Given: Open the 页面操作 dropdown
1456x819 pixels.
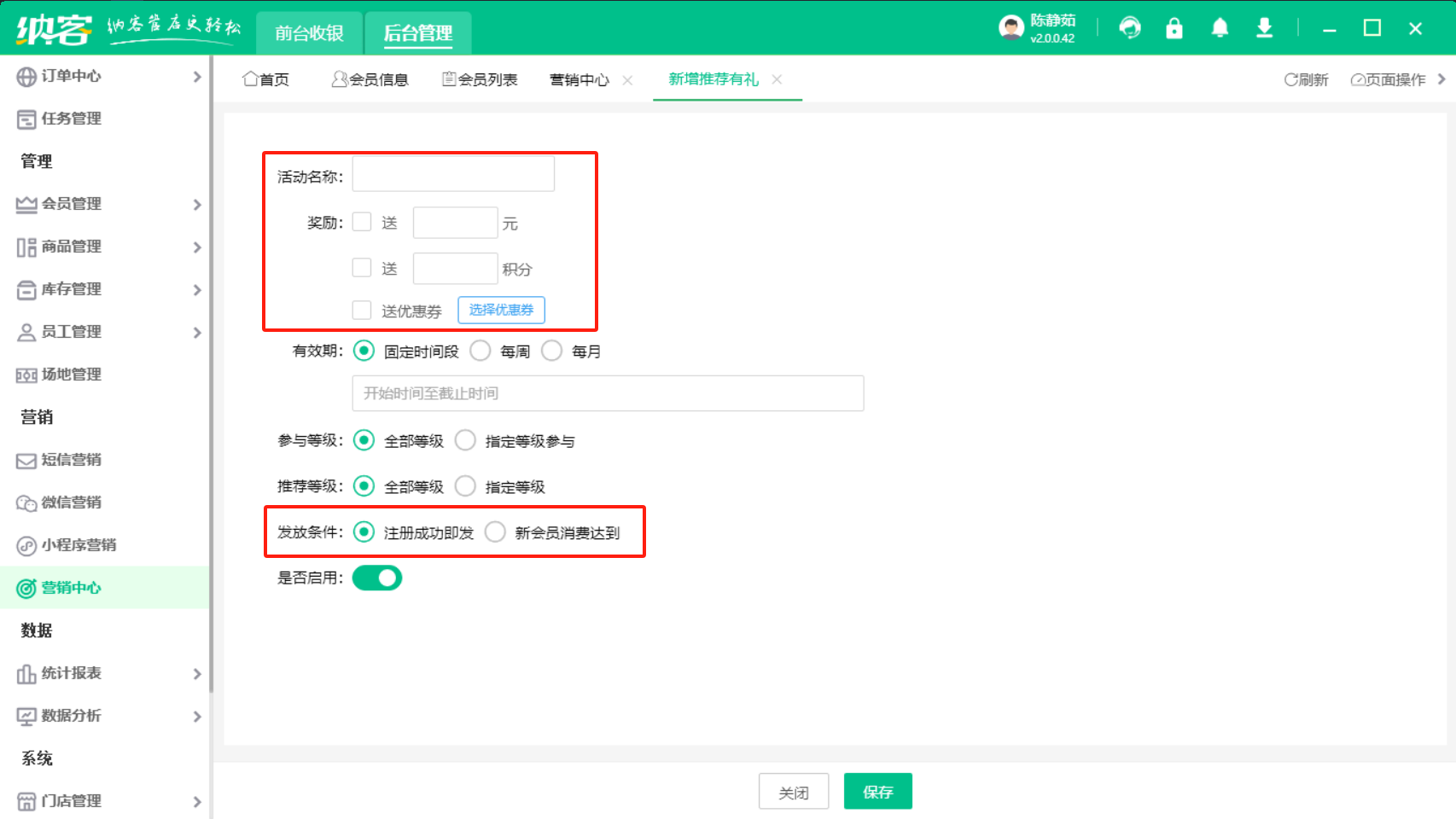Looking at the screenshot, I should 1389,79.
